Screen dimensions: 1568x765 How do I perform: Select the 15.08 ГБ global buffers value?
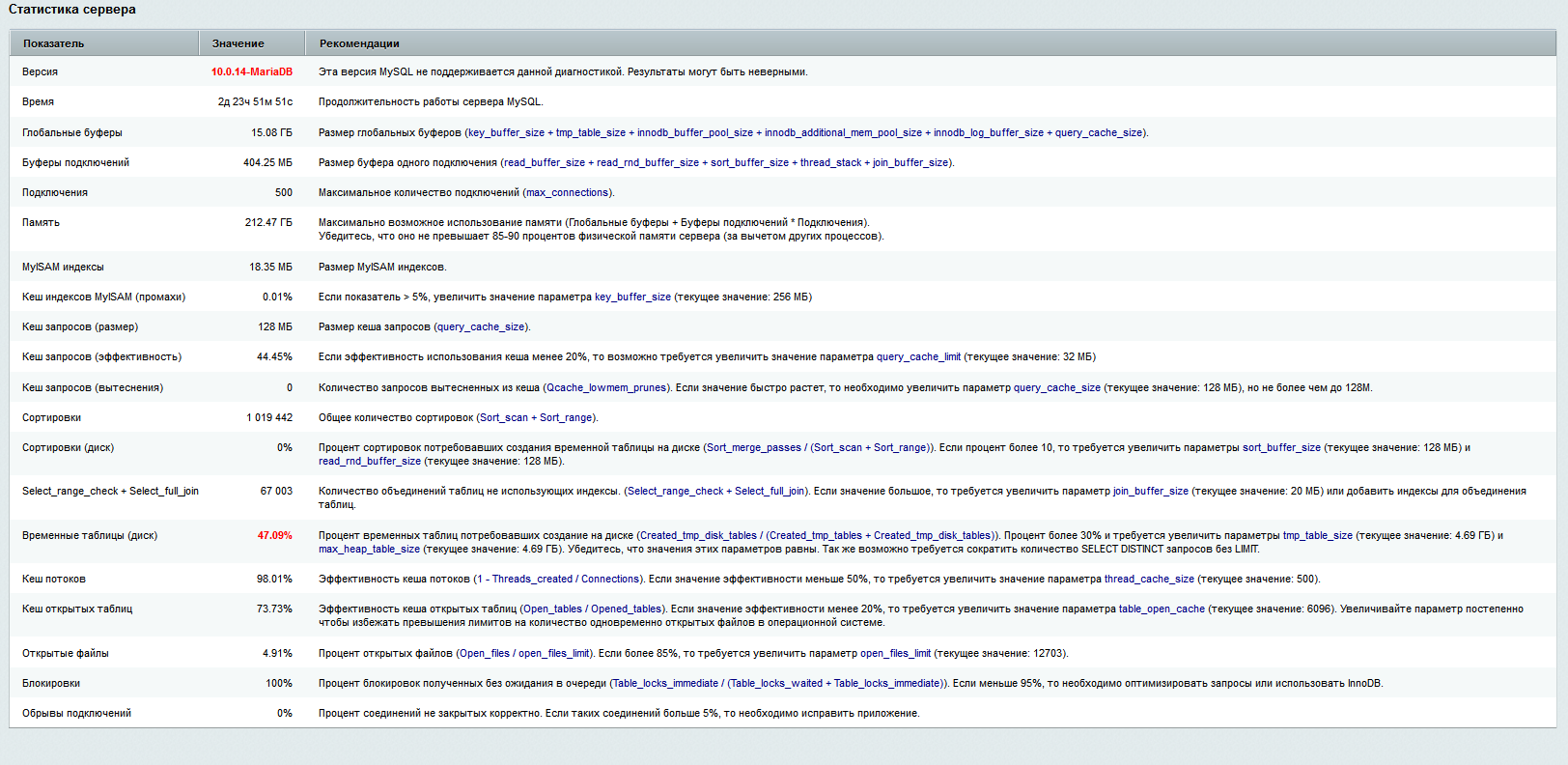[x=272, y=132]
